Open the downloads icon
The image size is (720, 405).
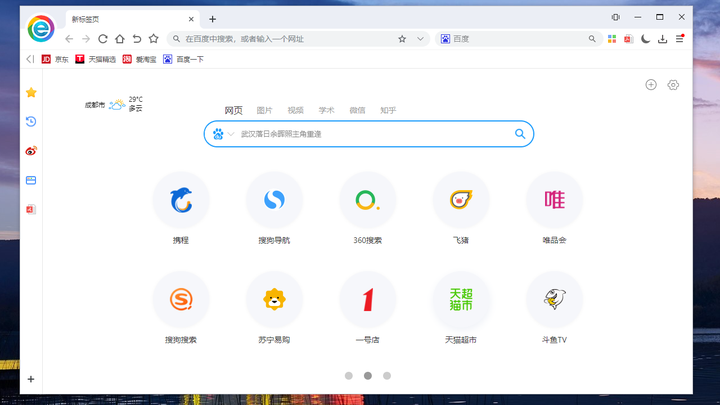pyautogui.click(x=663, y=39)
